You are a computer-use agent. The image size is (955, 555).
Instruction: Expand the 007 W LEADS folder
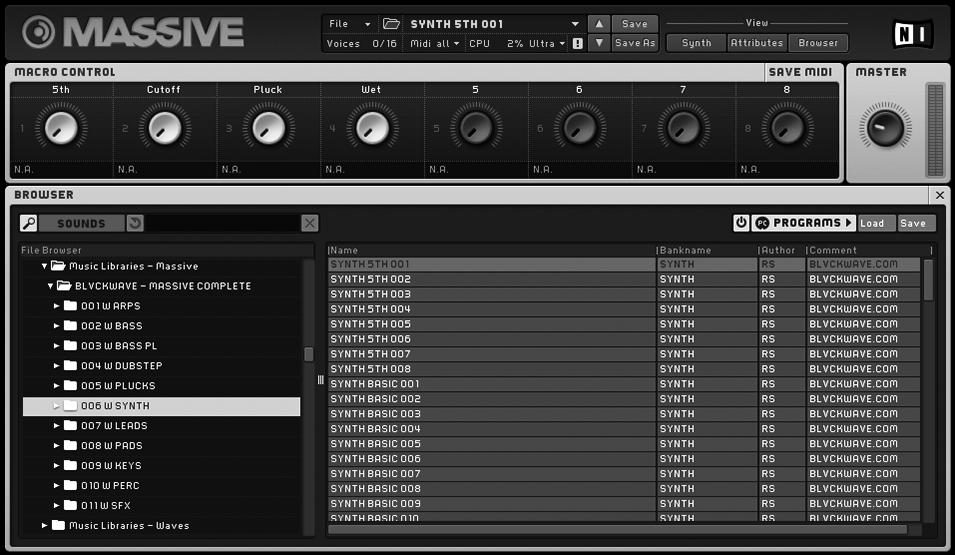pyautogui.click(x=57, y=426)
